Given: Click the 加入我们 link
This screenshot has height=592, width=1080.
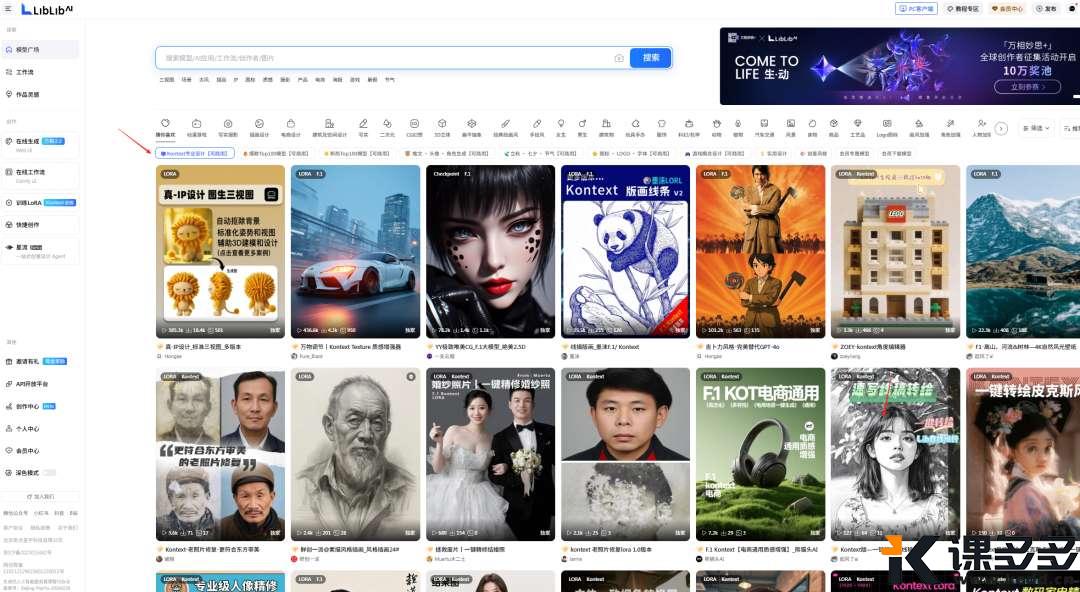Looking at the screenshot, I should coord(41,496).
